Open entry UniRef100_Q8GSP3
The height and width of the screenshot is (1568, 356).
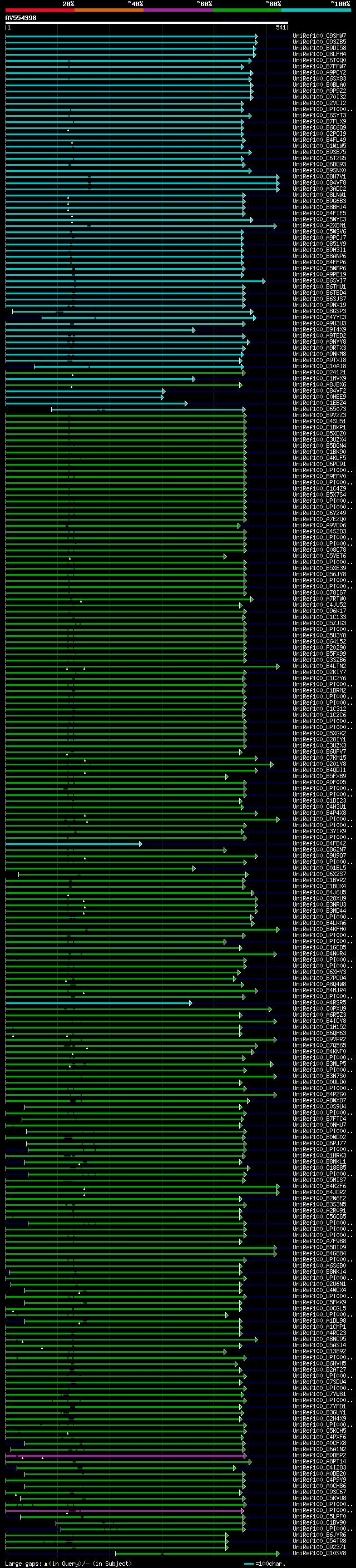coord(319,311)
